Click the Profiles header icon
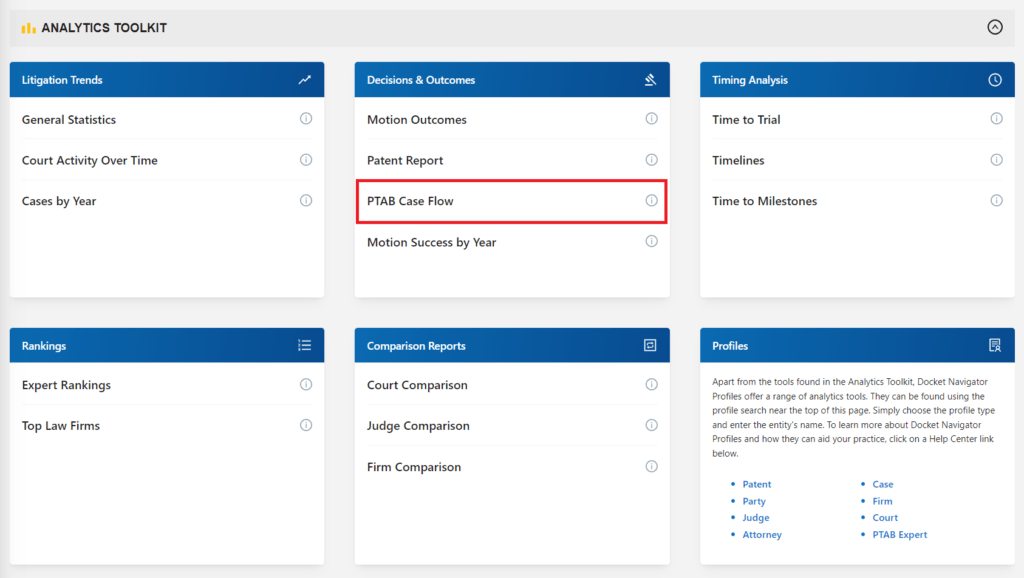Viewport: 1024px width, 578px height. click(x=995, y=345)
